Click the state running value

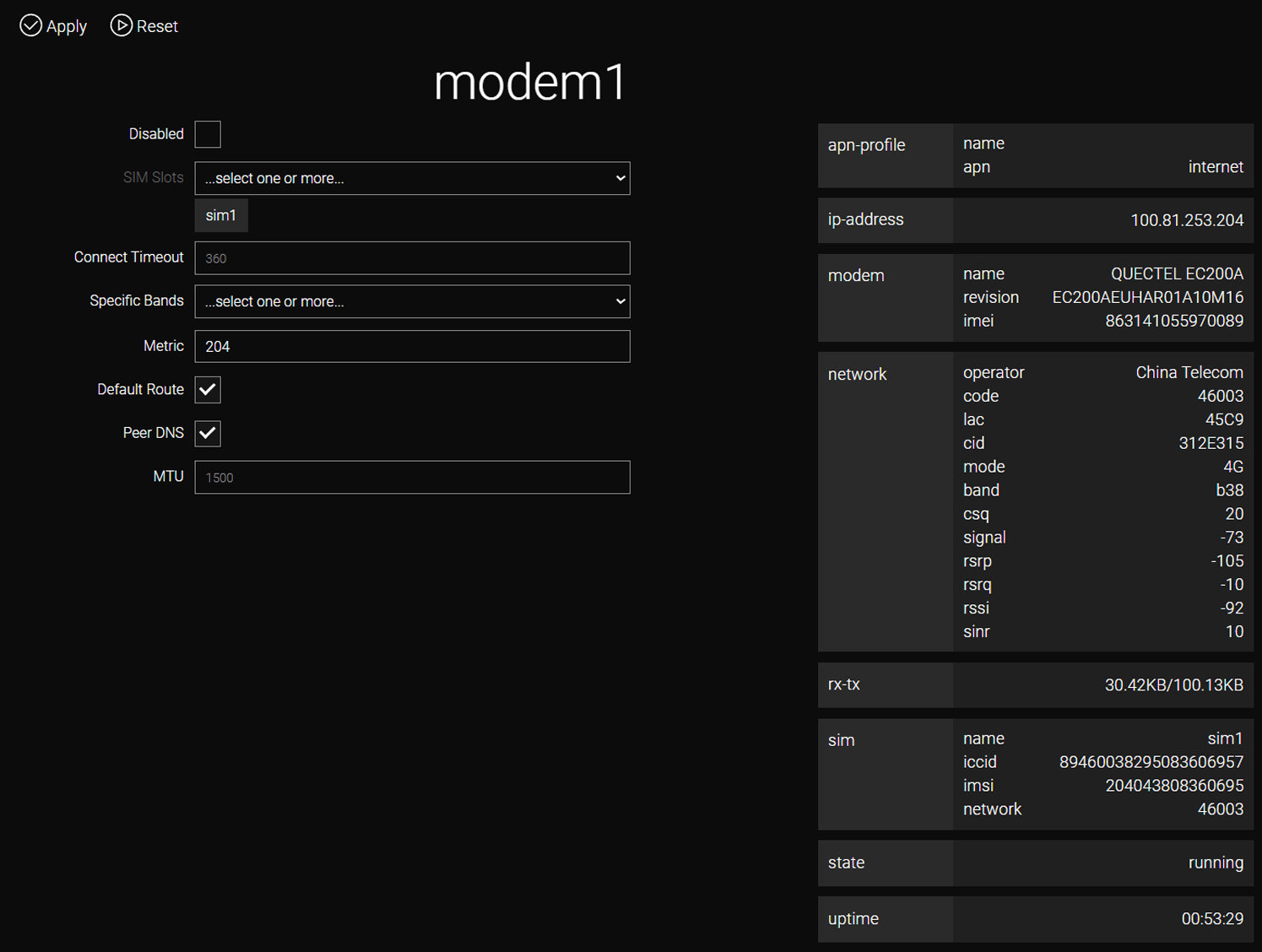coord(1216,863)
